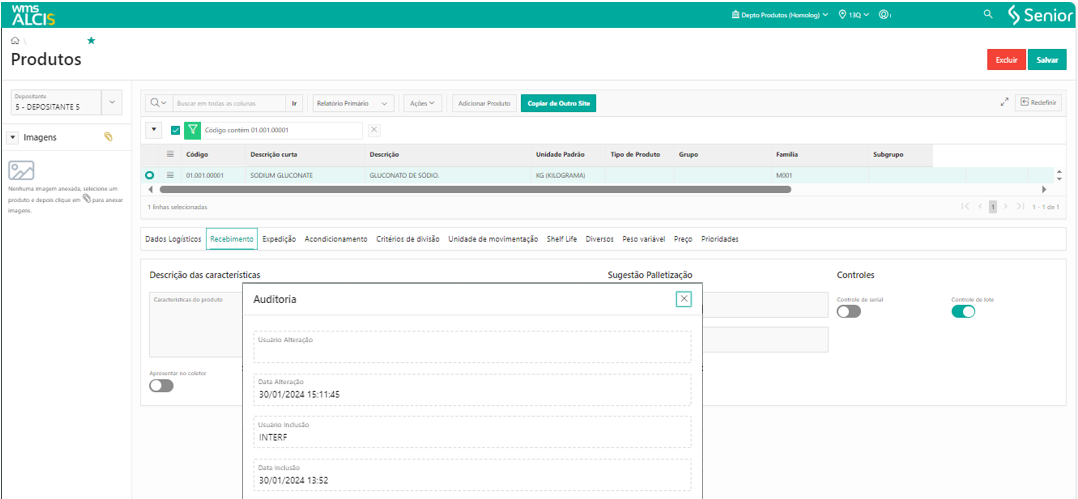The height and width of the screenshot is (499, 1078).
Task: Open Depto Produtos (Homolog) dropdown
Action: (x=780, y=14)
